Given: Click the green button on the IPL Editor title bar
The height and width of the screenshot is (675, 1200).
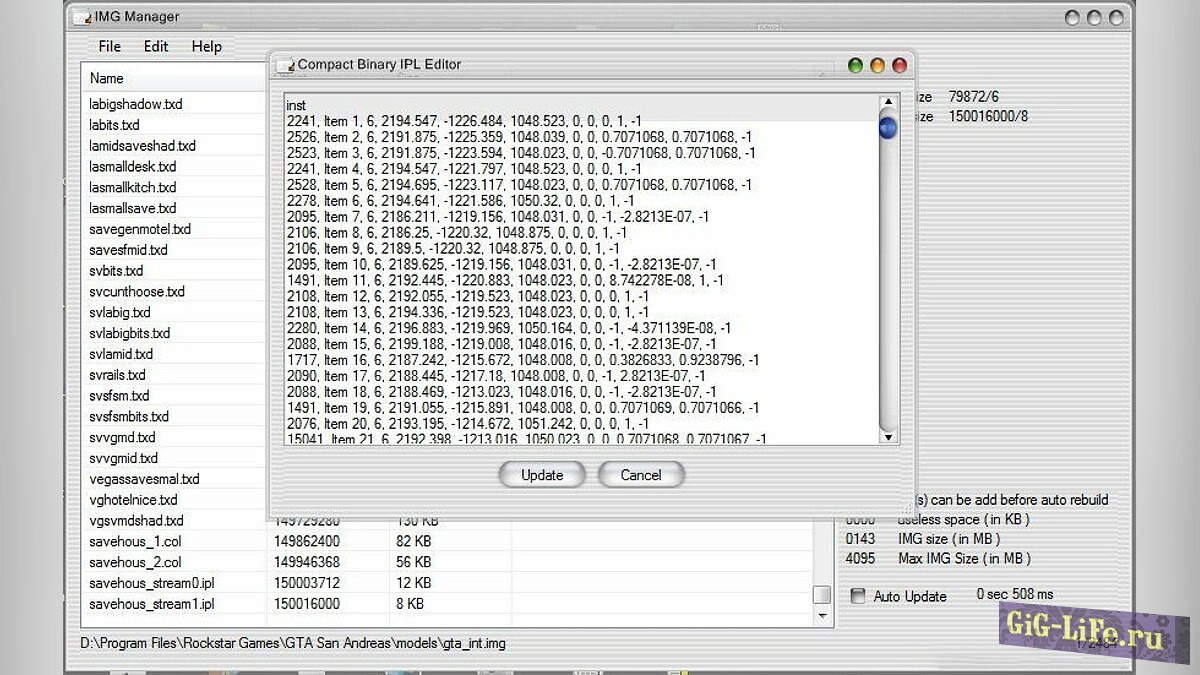Looking at the screenshot, I should [x=855, y=64].
